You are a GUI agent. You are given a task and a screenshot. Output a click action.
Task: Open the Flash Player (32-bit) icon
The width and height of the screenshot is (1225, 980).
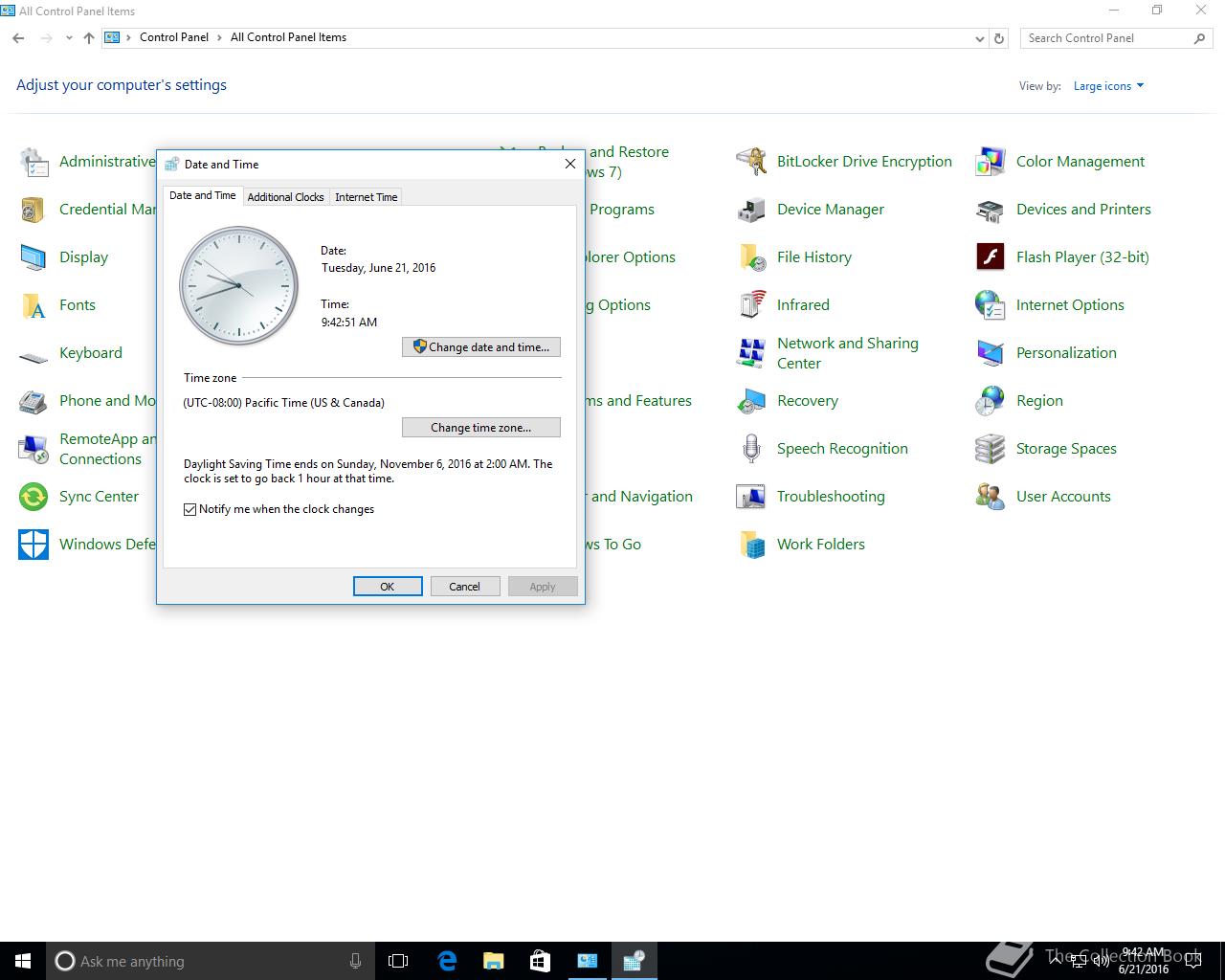click(990, 257)
